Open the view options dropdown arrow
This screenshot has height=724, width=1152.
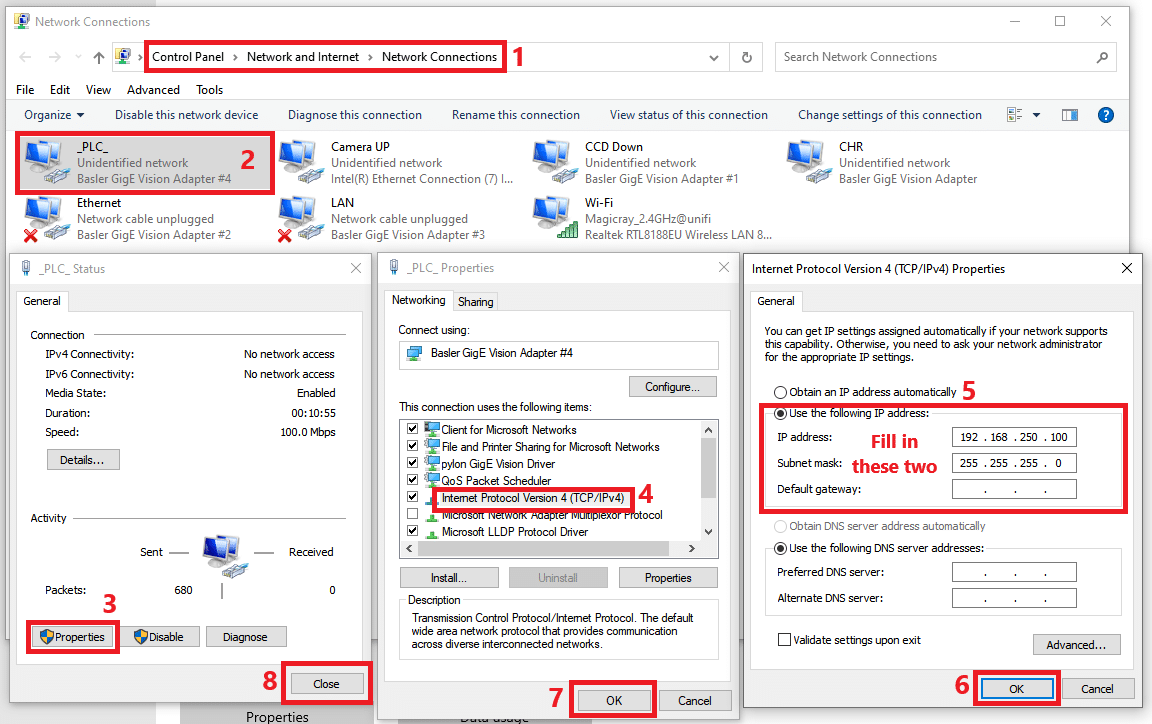click(1036, 115)
